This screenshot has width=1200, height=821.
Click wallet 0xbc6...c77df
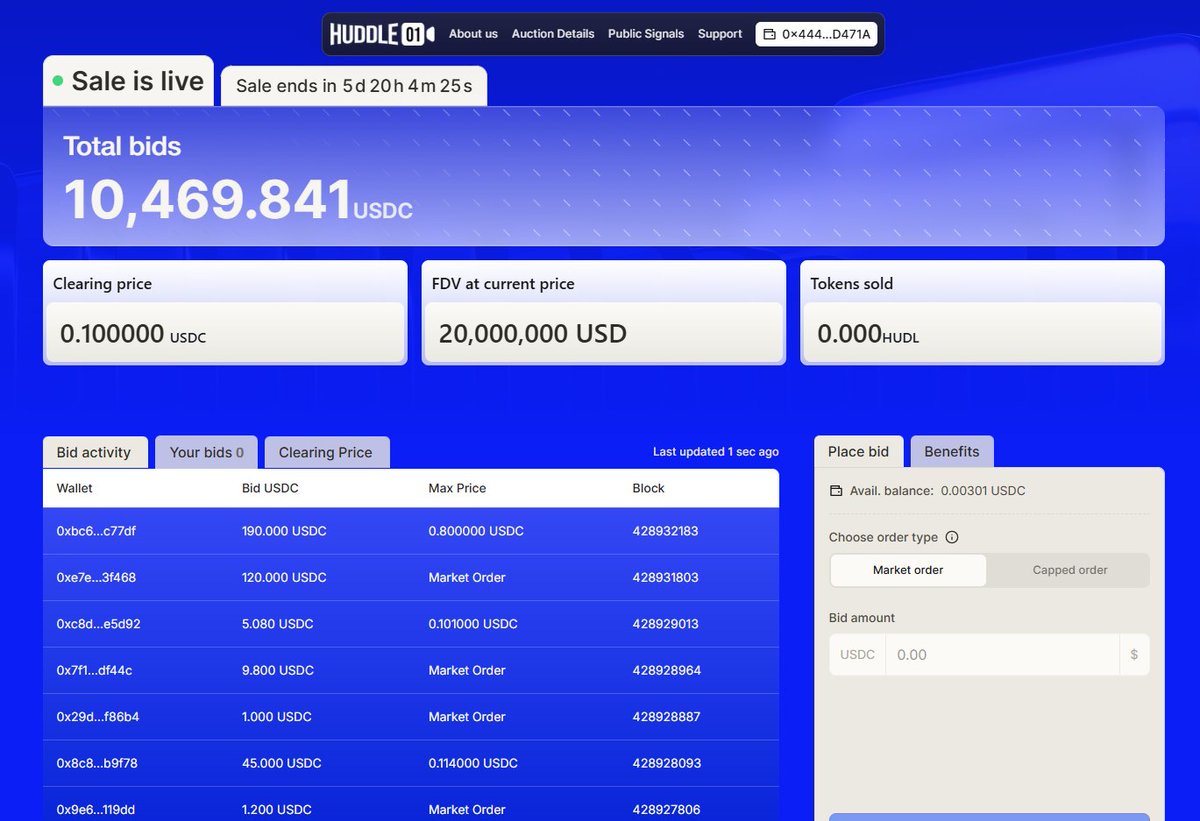tap(96, 531)
